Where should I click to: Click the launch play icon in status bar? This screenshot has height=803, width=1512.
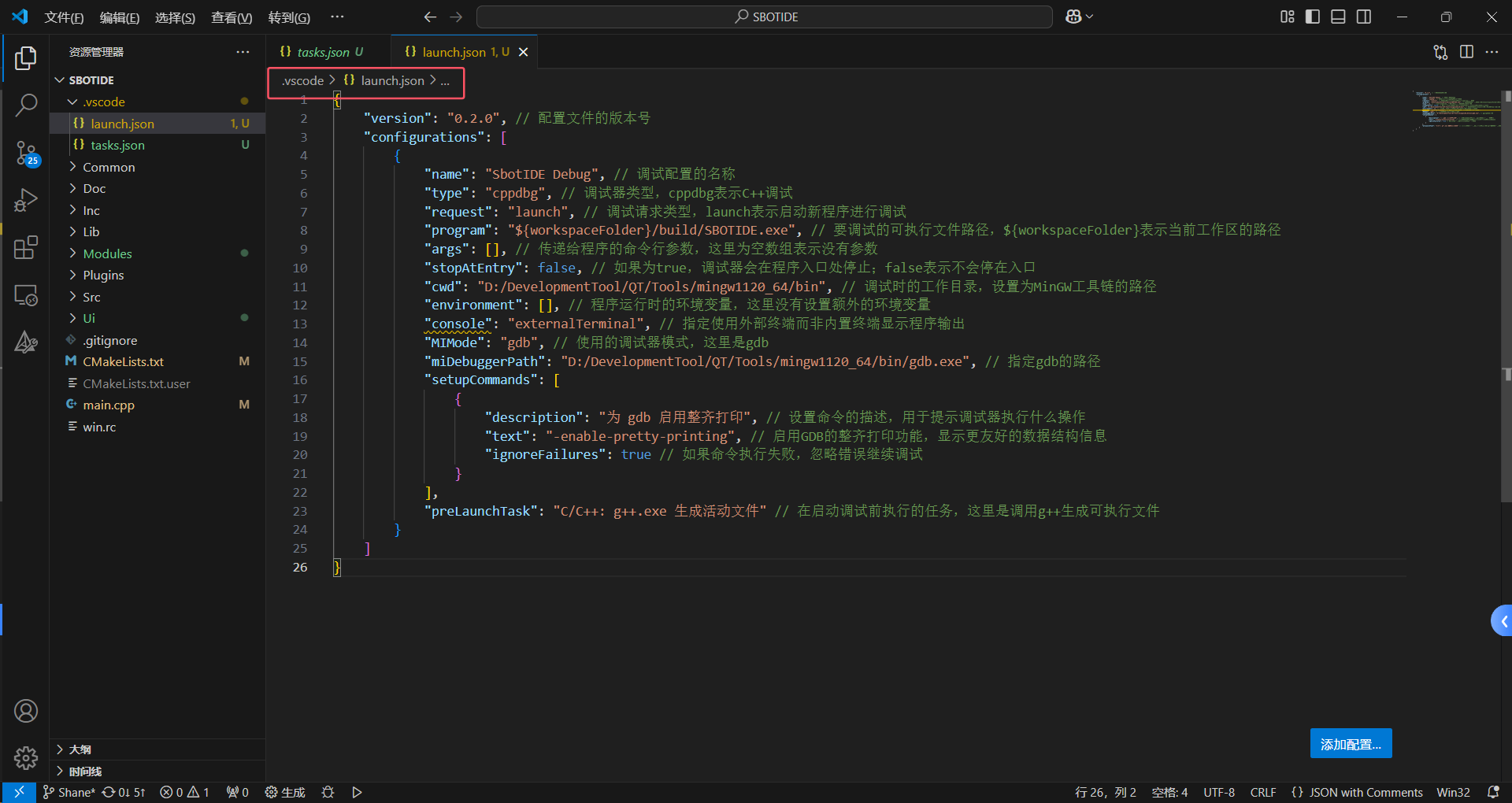click(x=357, y=792)
